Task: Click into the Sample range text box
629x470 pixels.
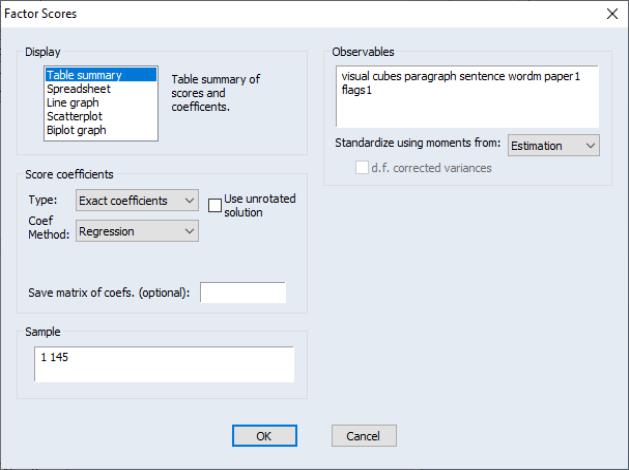Action: [163, 364]
